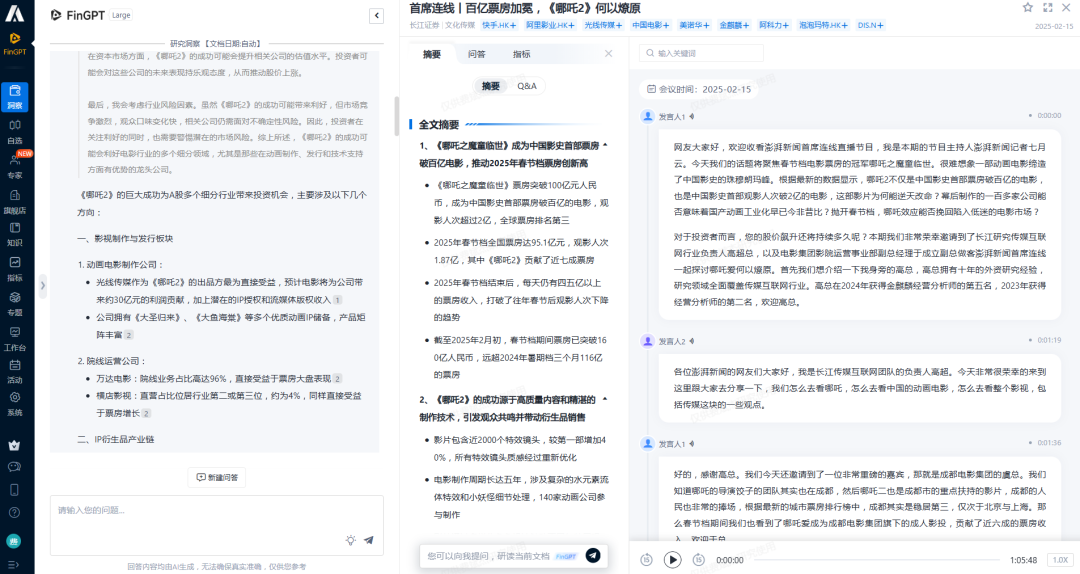
Task: Open the help question mark icon
Action: point(14,513)
